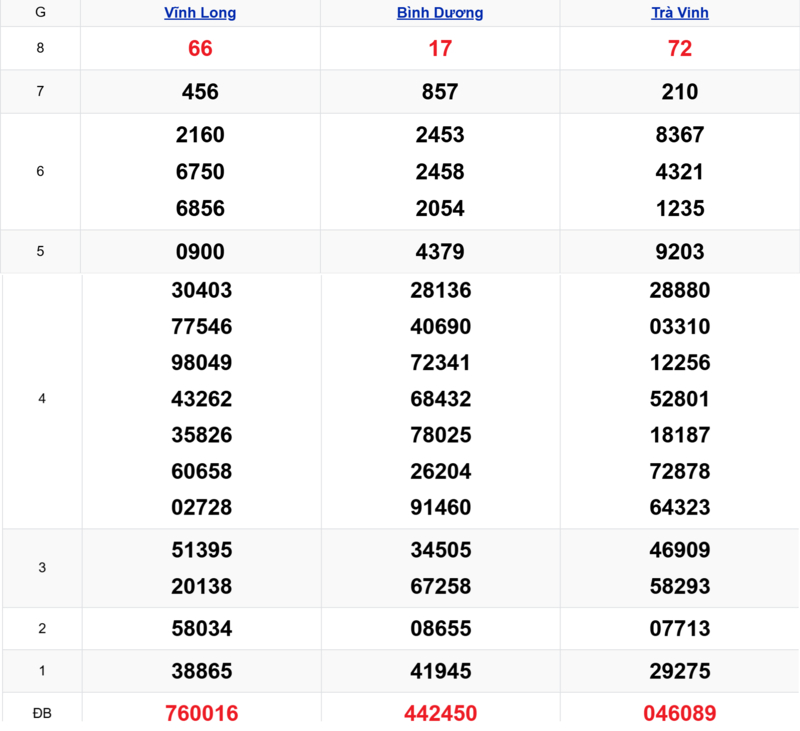Click Trà Vinh prize 8 number 72
Image resolution: width=800 pixels, height=731 pixels.
(x=680, y=48)
